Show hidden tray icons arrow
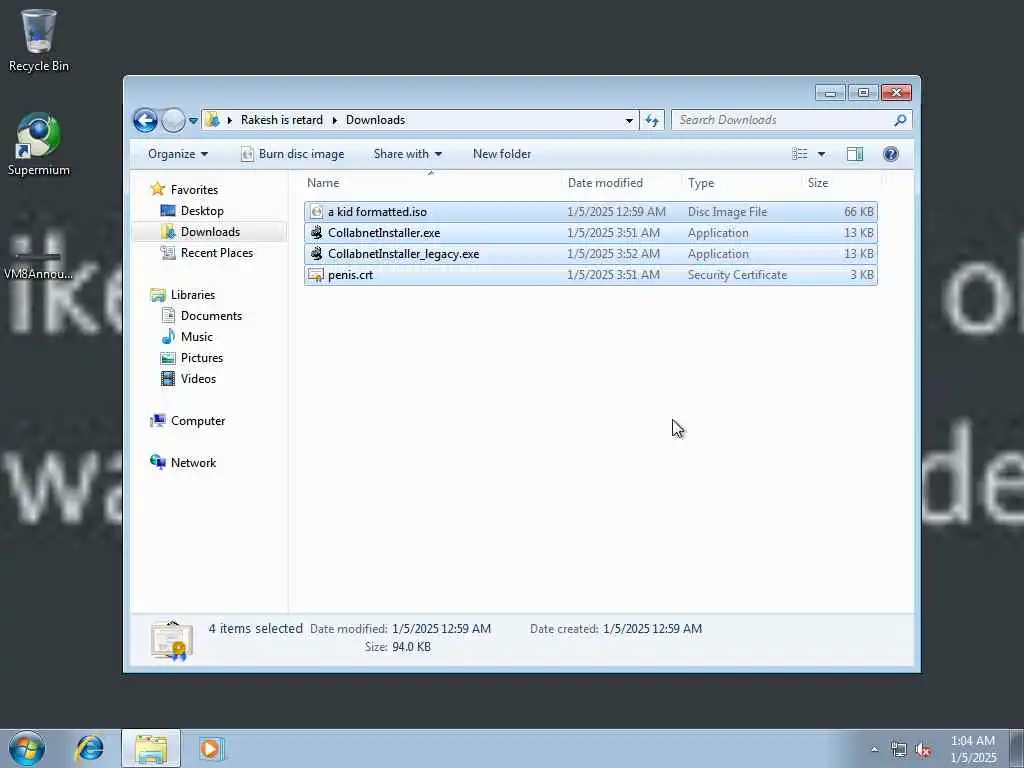1024x768 pixels. coord(874,749)
